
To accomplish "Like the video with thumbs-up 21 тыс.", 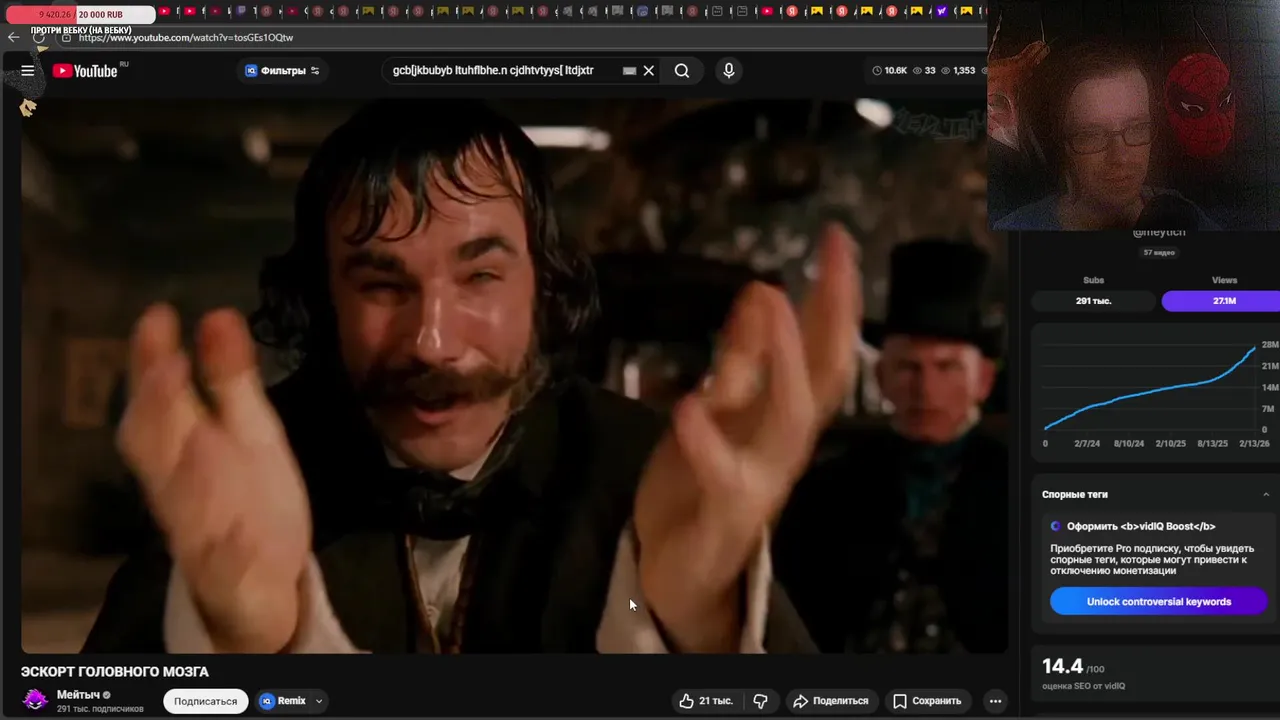I will point(706,701).
